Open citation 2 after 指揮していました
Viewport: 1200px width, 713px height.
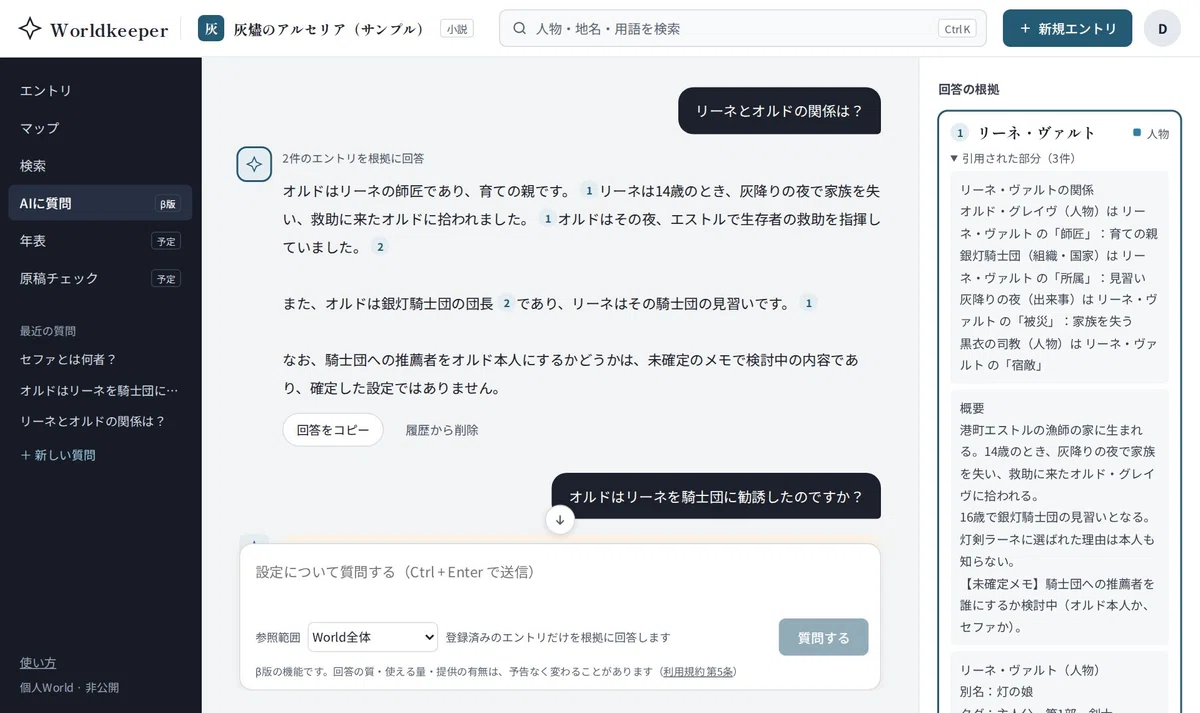click(x=380, y=246)
